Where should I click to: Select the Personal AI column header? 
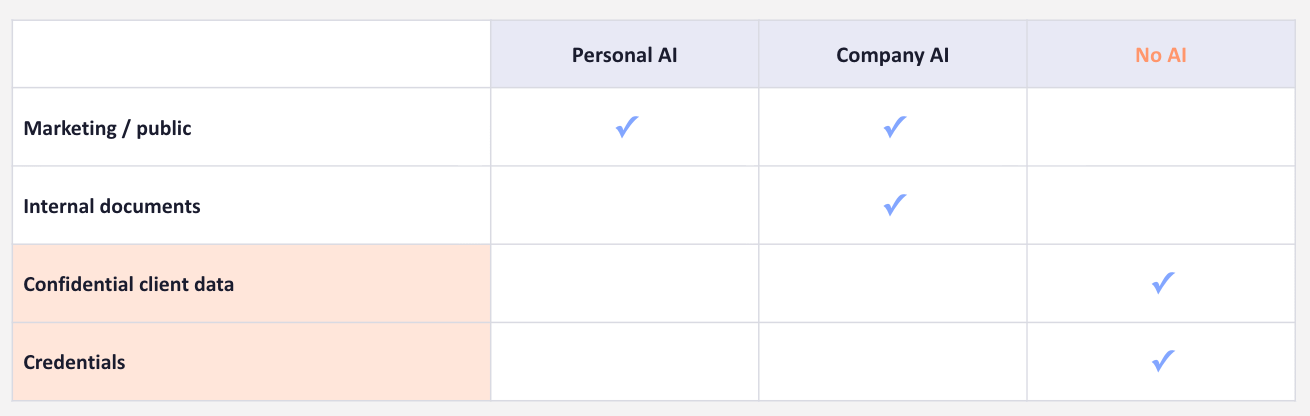click(x=625, y=55)
